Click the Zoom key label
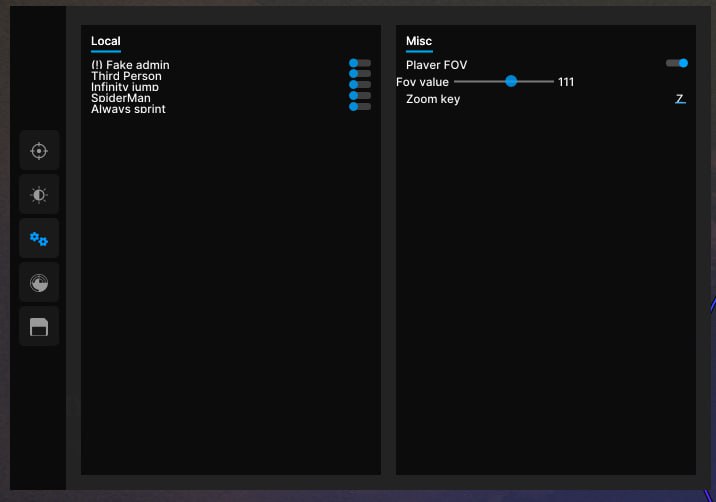 tap(433, 99)
